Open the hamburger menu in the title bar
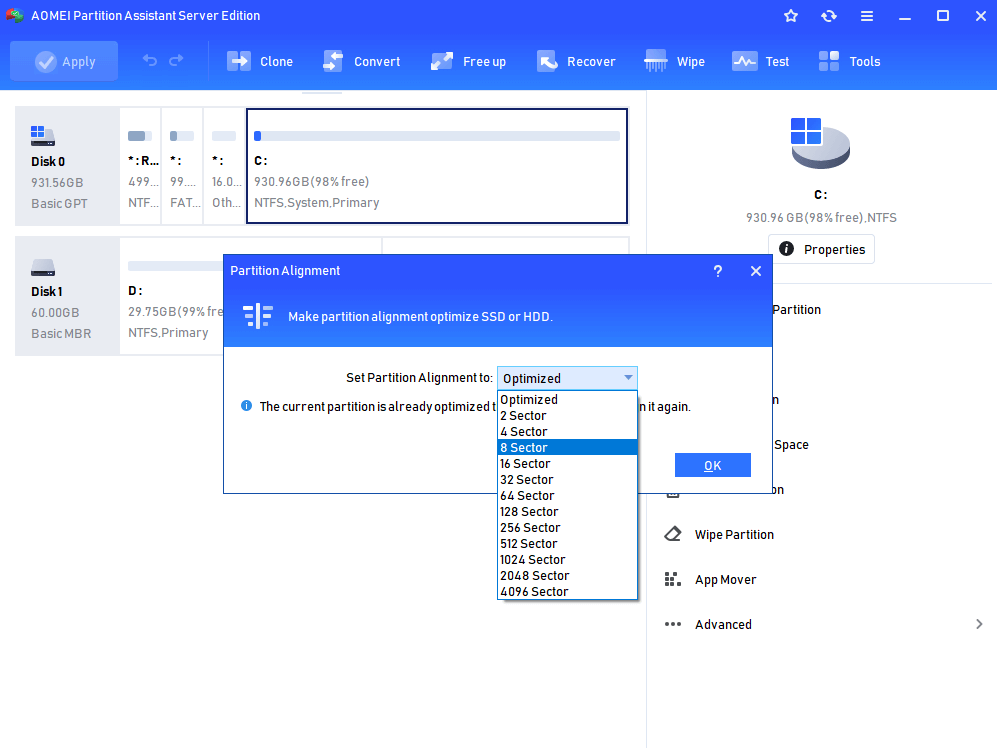Image resolution: width=997 pixels, height=748 pixels. tap(867, 16)
